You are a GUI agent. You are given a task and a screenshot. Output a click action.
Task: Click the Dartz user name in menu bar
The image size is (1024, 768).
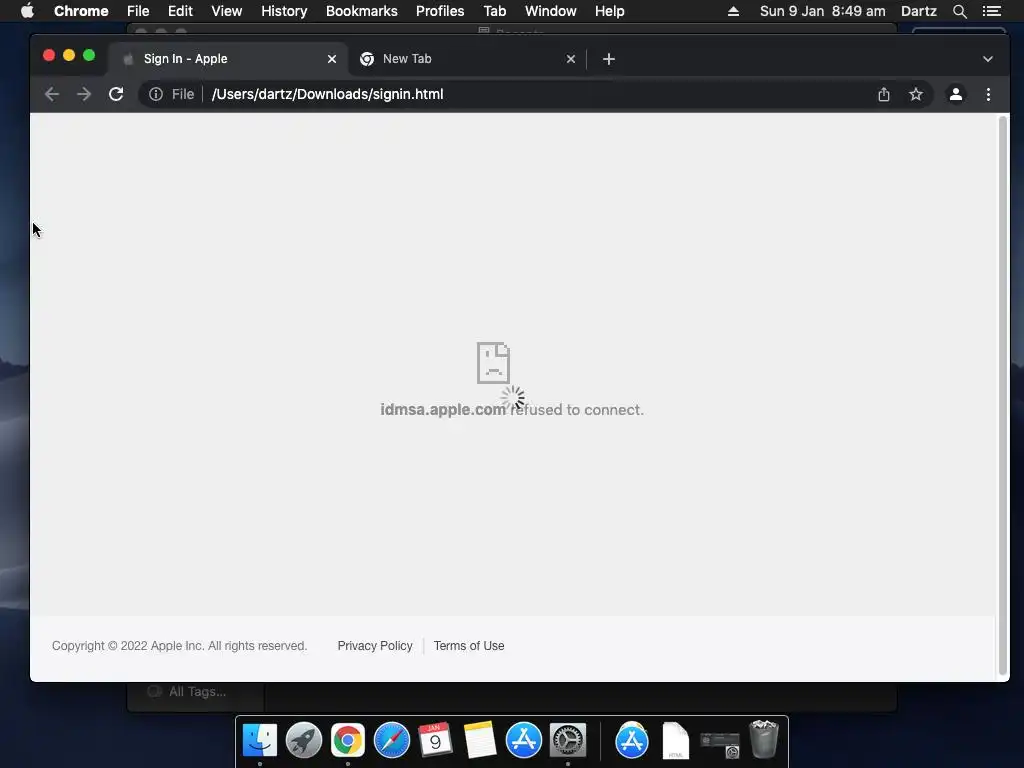point(918,11)
